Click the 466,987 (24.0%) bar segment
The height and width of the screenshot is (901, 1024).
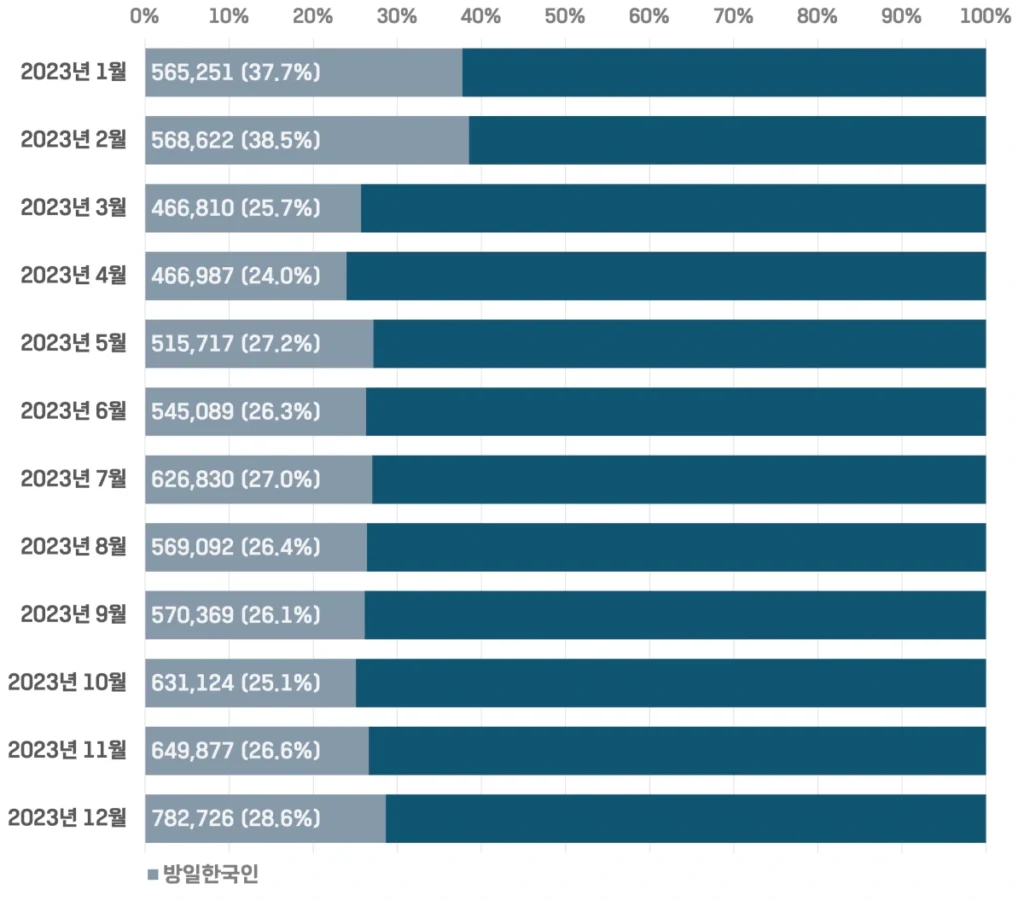[x=245, y=276]
